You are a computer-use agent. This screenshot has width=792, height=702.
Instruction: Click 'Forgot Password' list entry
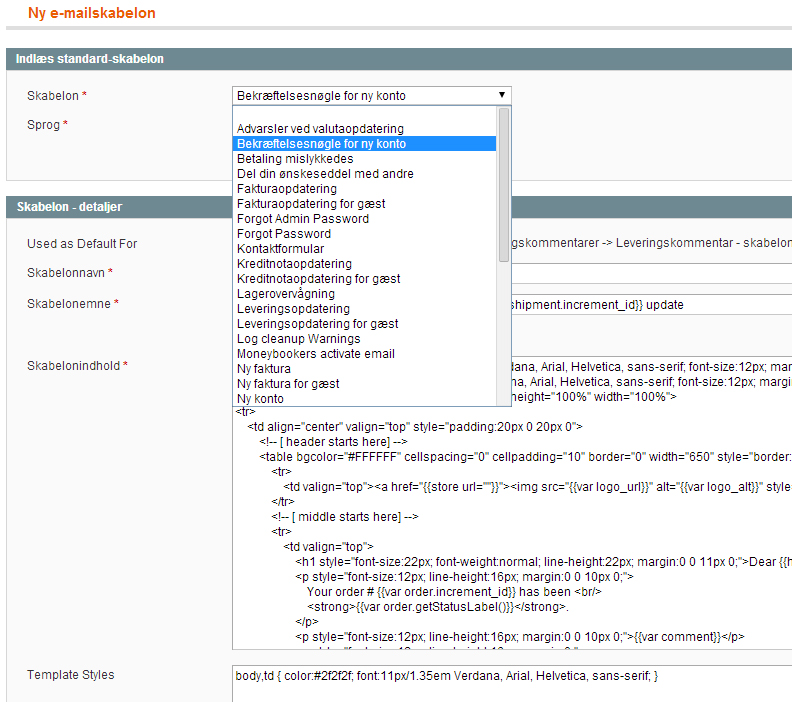[284, 234]
